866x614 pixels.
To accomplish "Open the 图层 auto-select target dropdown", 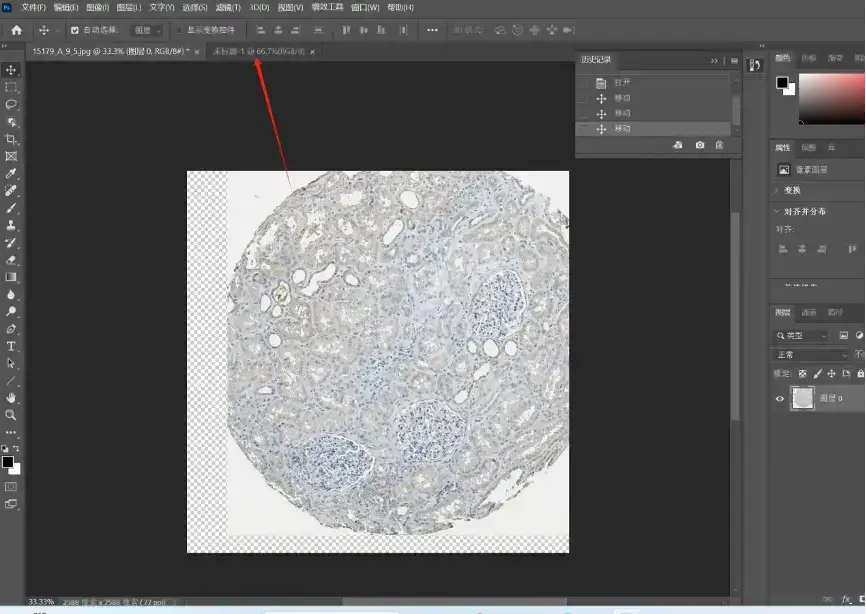I will coord(148,30).
